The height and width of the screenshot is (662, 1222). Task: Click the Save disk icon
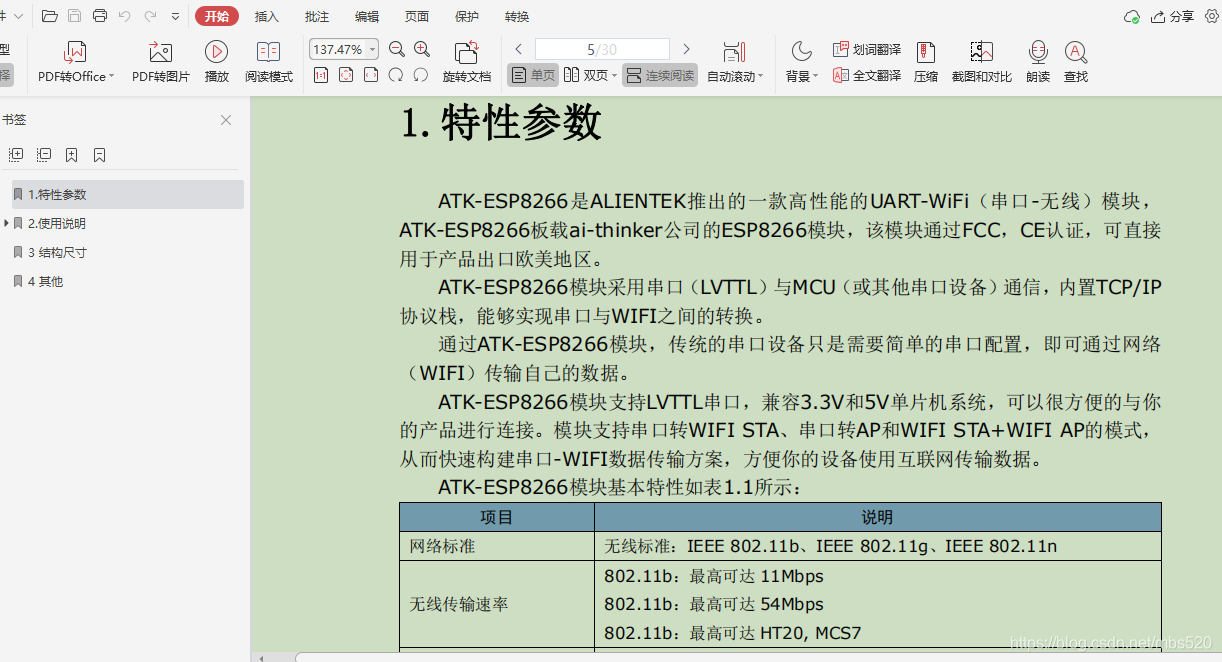pyautogui.click(x=75, y=16)
